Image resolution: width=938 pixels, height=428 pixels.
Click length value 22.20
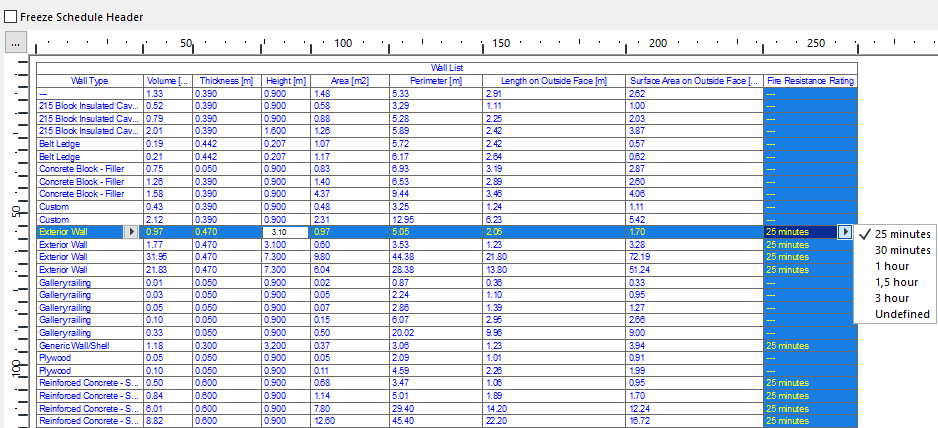coord(495,421)
